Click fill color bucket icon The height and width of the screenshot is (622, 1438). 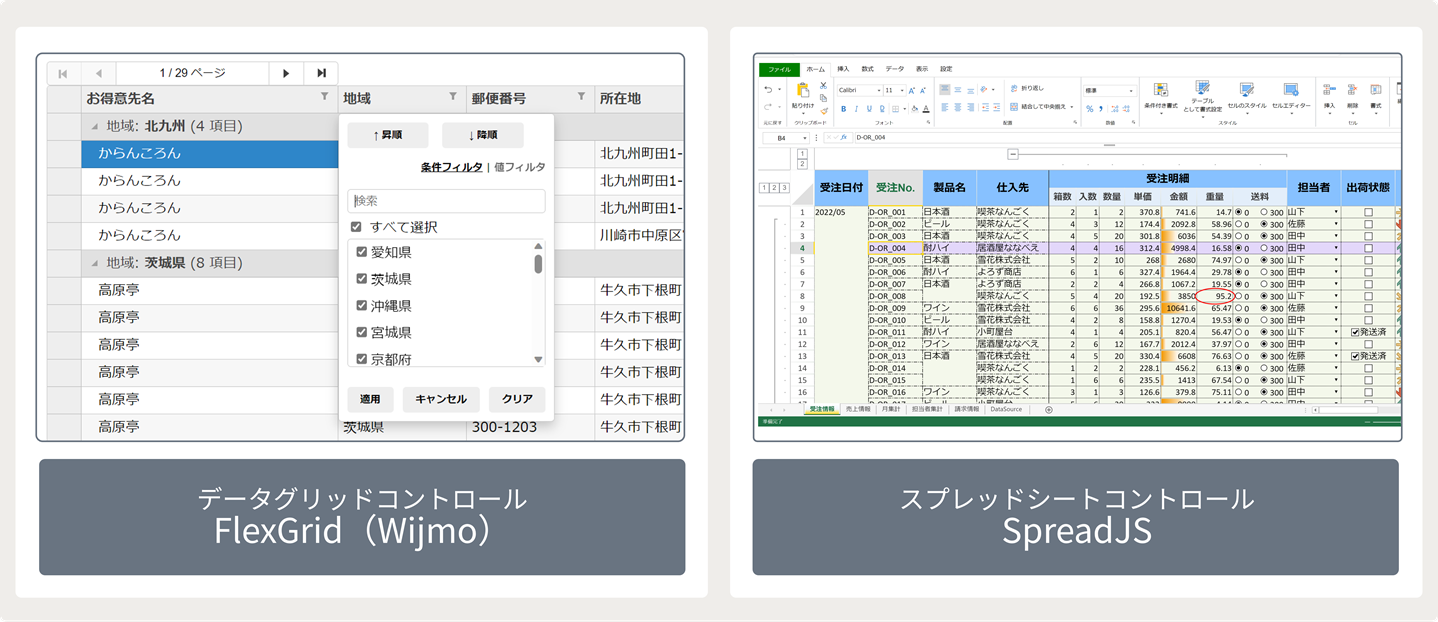coord(914,109)
